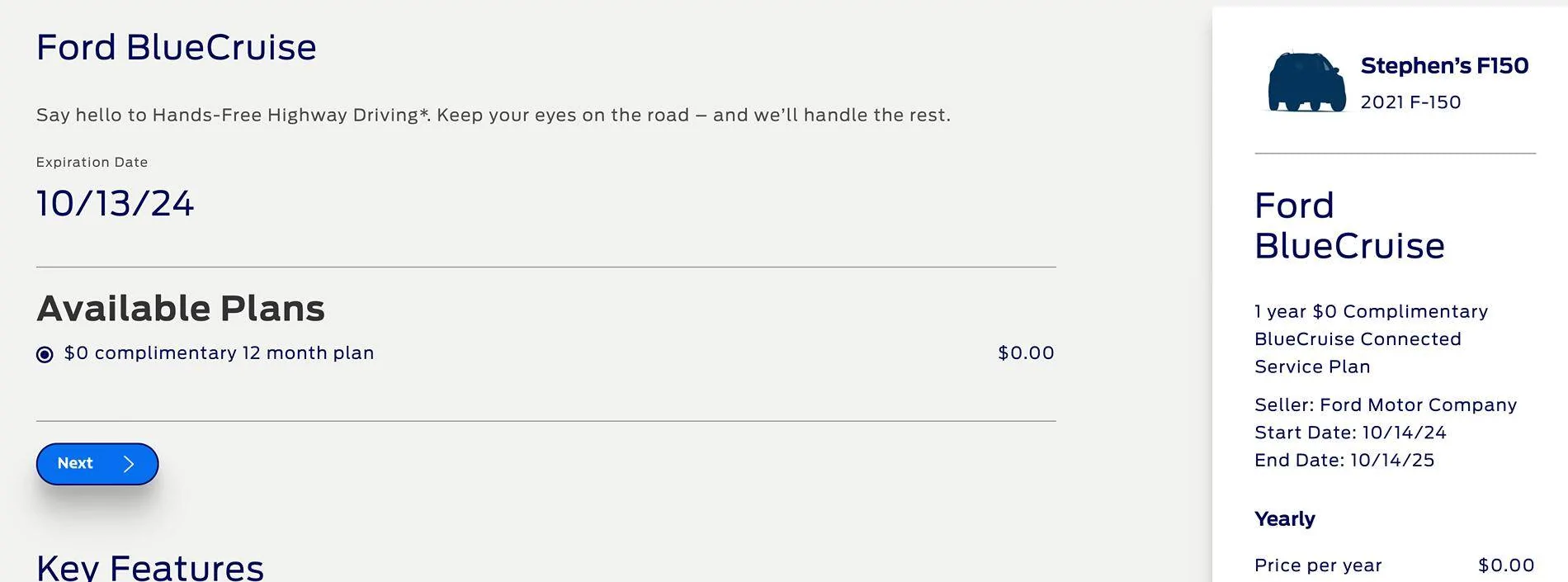Click the Stephen's F150 vehicle name

tap(1444, 66)
